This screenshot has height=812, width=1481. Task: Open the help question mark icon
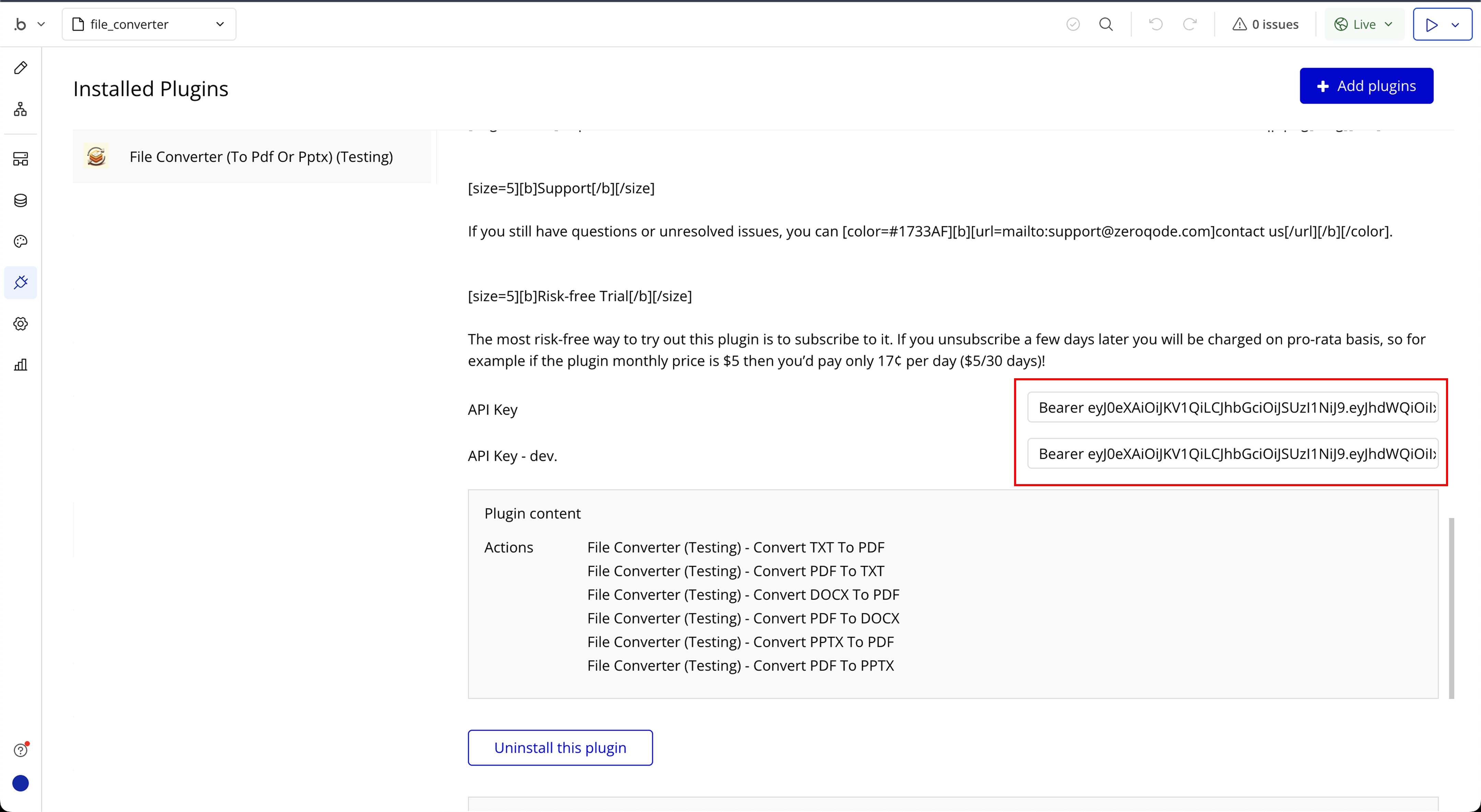coord(21,750)
